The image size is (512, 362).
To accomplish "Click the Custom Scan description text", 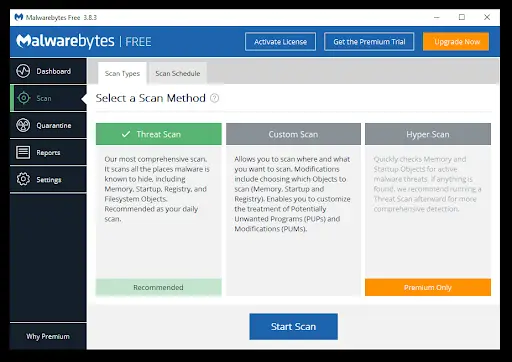I will tap(292, 194).
